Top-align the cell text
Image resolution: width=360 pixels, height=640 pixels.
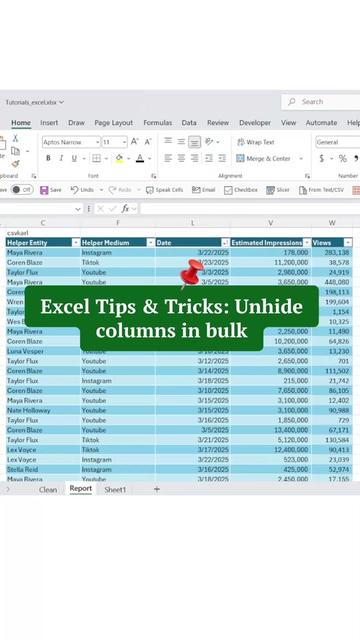[168, 141]
